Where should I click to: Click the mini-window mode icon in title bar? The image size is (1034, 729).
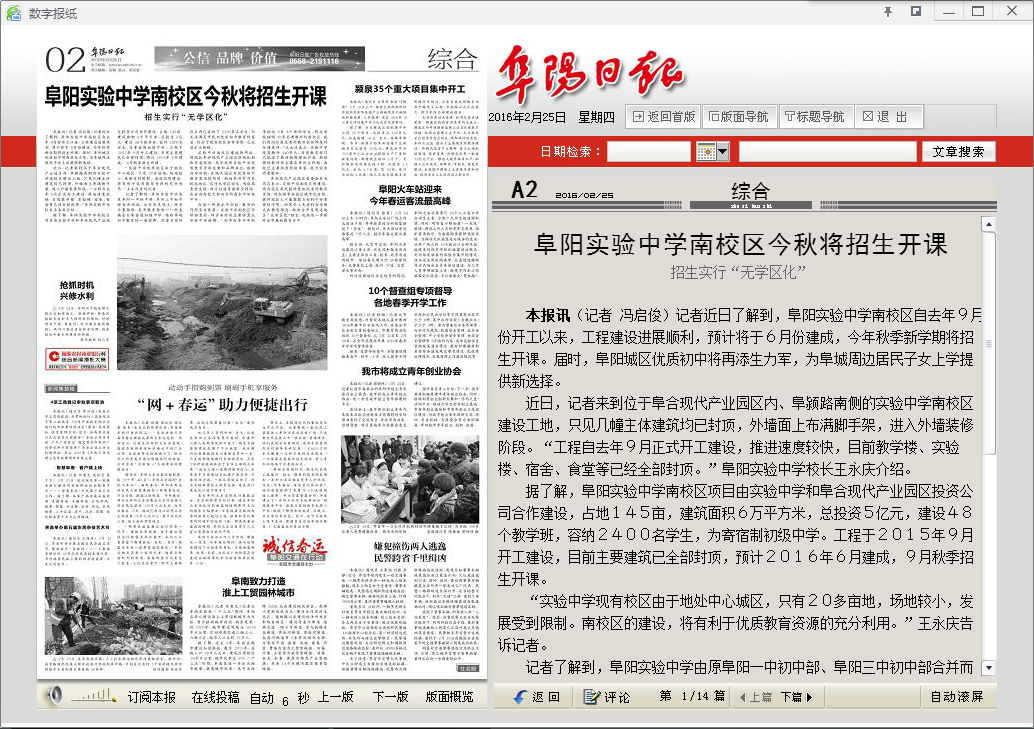point(915,12)
